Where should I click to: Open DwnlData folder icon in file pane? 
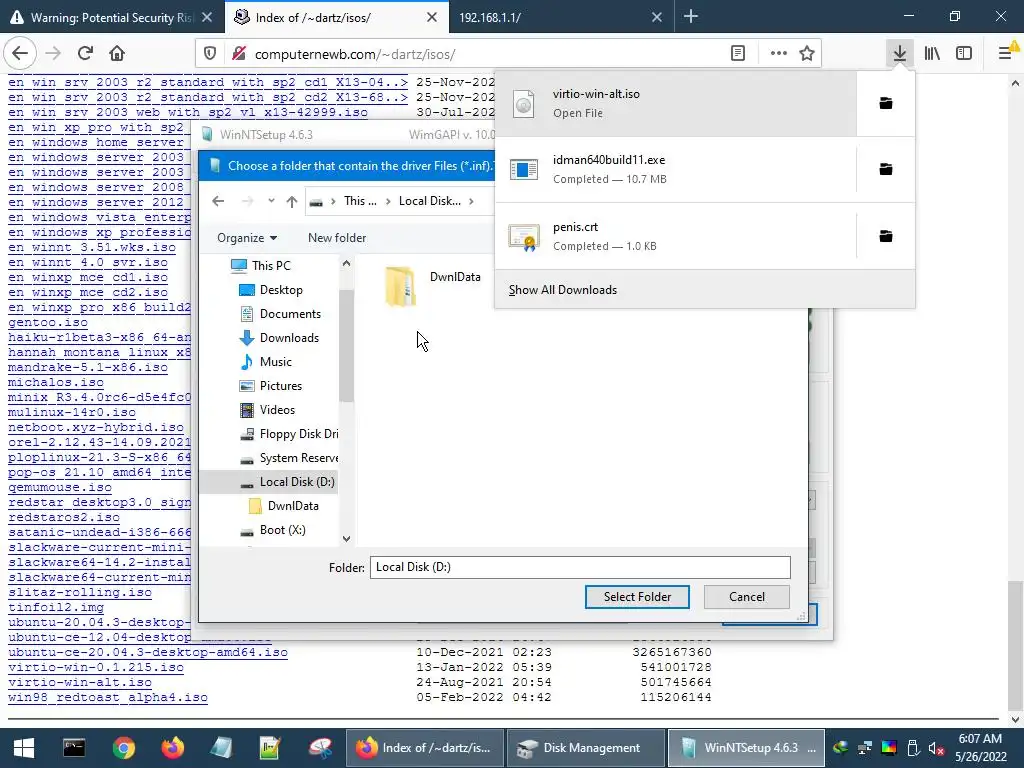pos(400,286)
